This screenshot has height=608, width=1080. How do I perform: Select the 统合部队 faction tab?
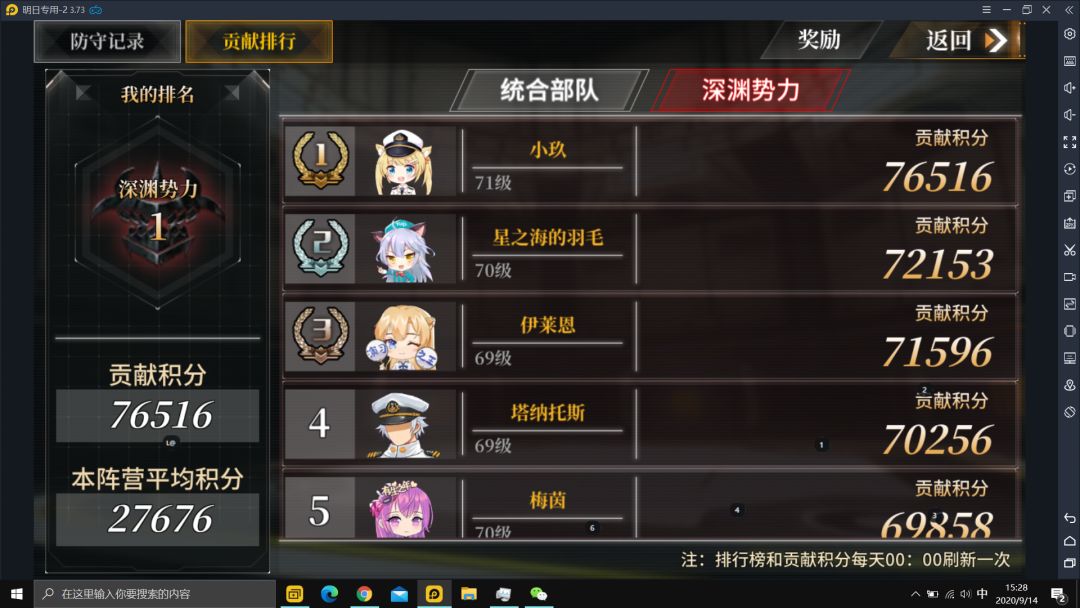(549, 90)
